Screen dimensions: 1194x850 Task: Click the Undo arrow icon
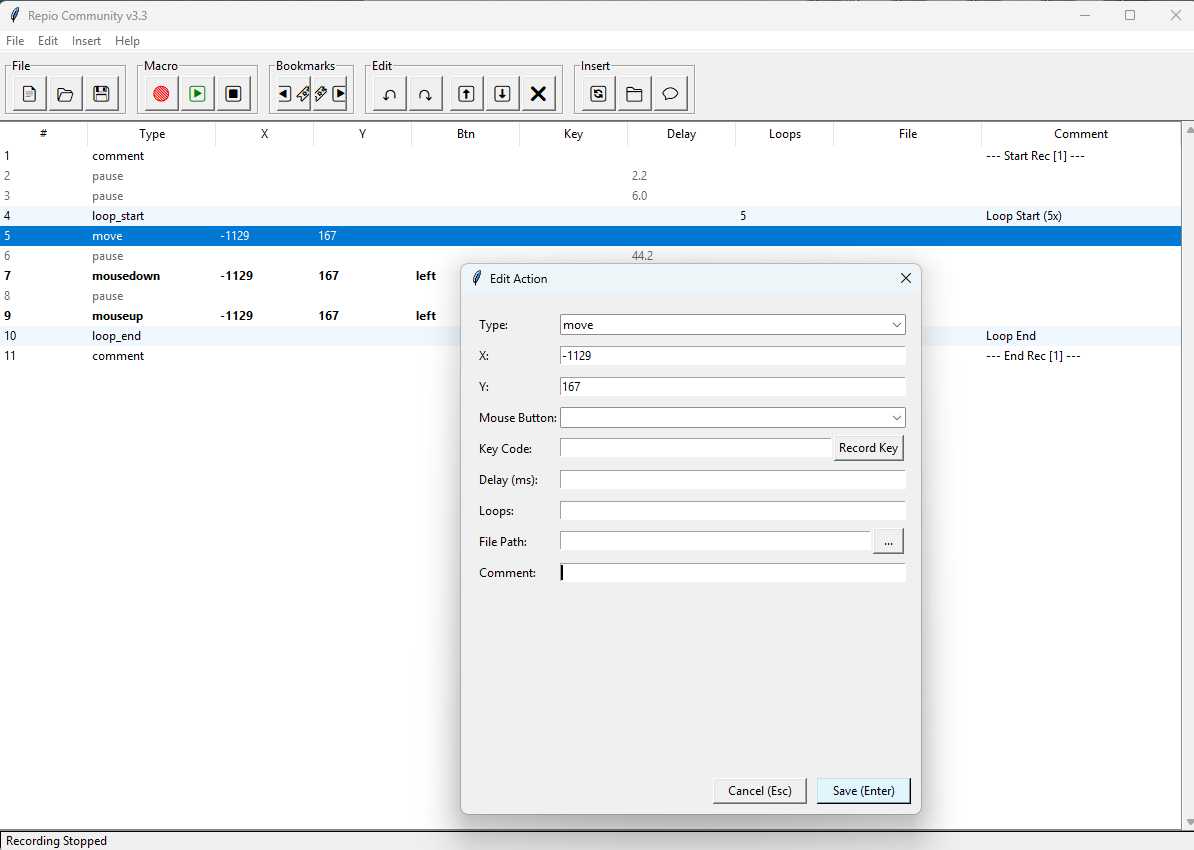(x=390, y=94)
